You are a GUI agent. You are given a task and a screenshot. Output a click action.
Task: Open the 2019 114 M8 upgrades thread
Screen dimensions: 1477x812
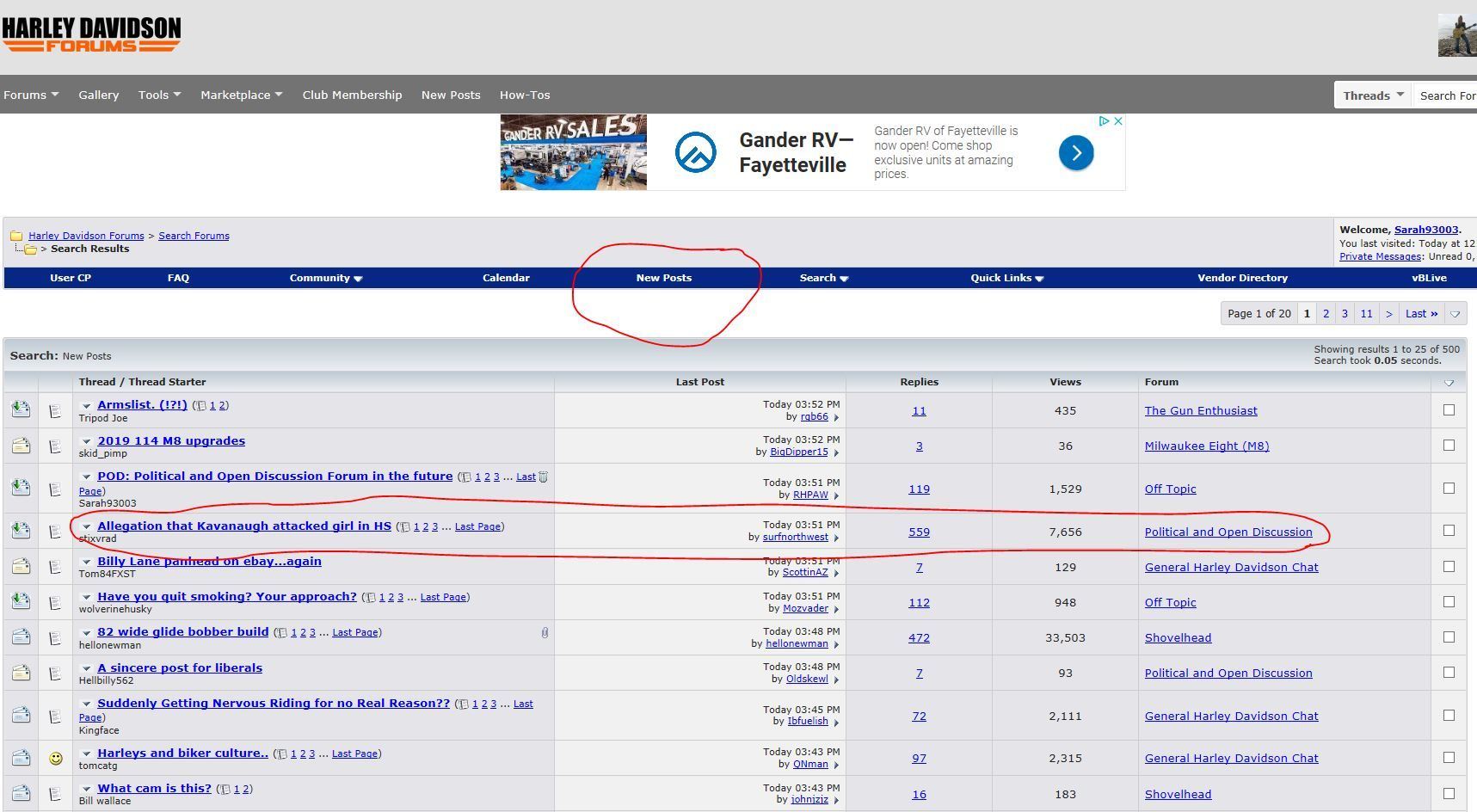point(171,440)
